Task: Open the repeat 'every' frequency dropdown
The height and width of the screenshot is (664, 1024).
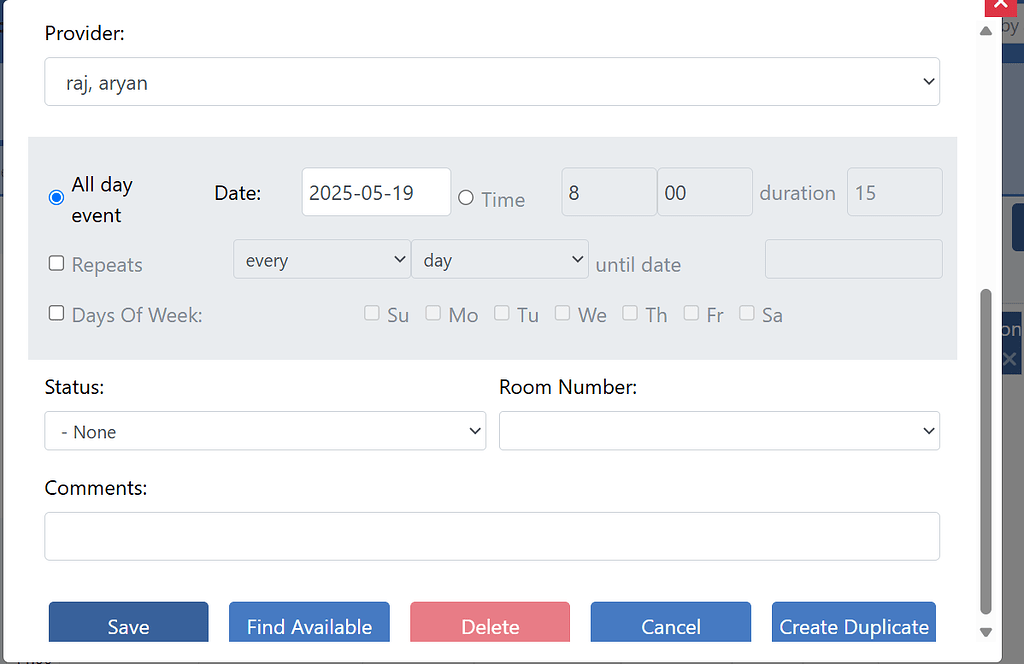Action: click(321, 260)
